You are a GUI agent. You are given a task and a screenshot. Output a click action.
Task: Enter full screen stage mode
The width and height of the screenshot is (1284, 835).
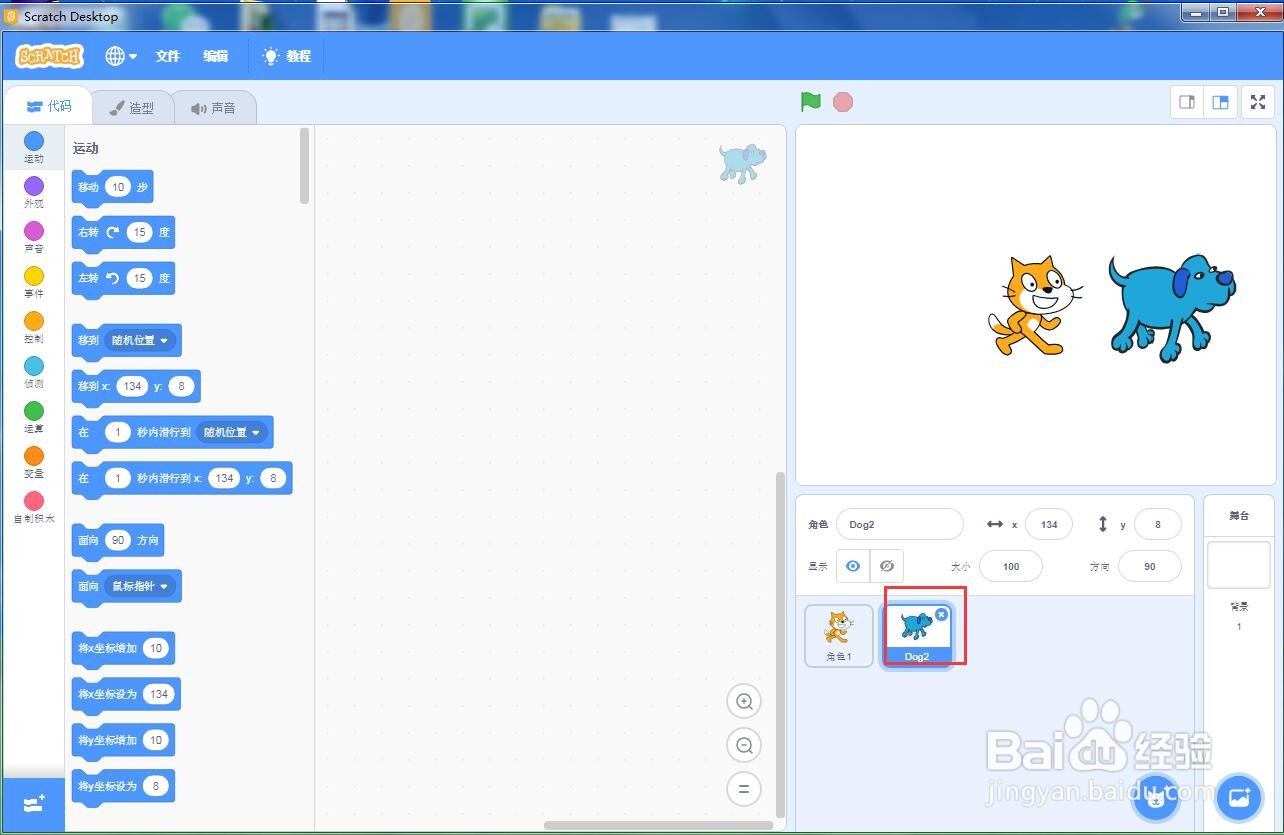point(1258,102)
